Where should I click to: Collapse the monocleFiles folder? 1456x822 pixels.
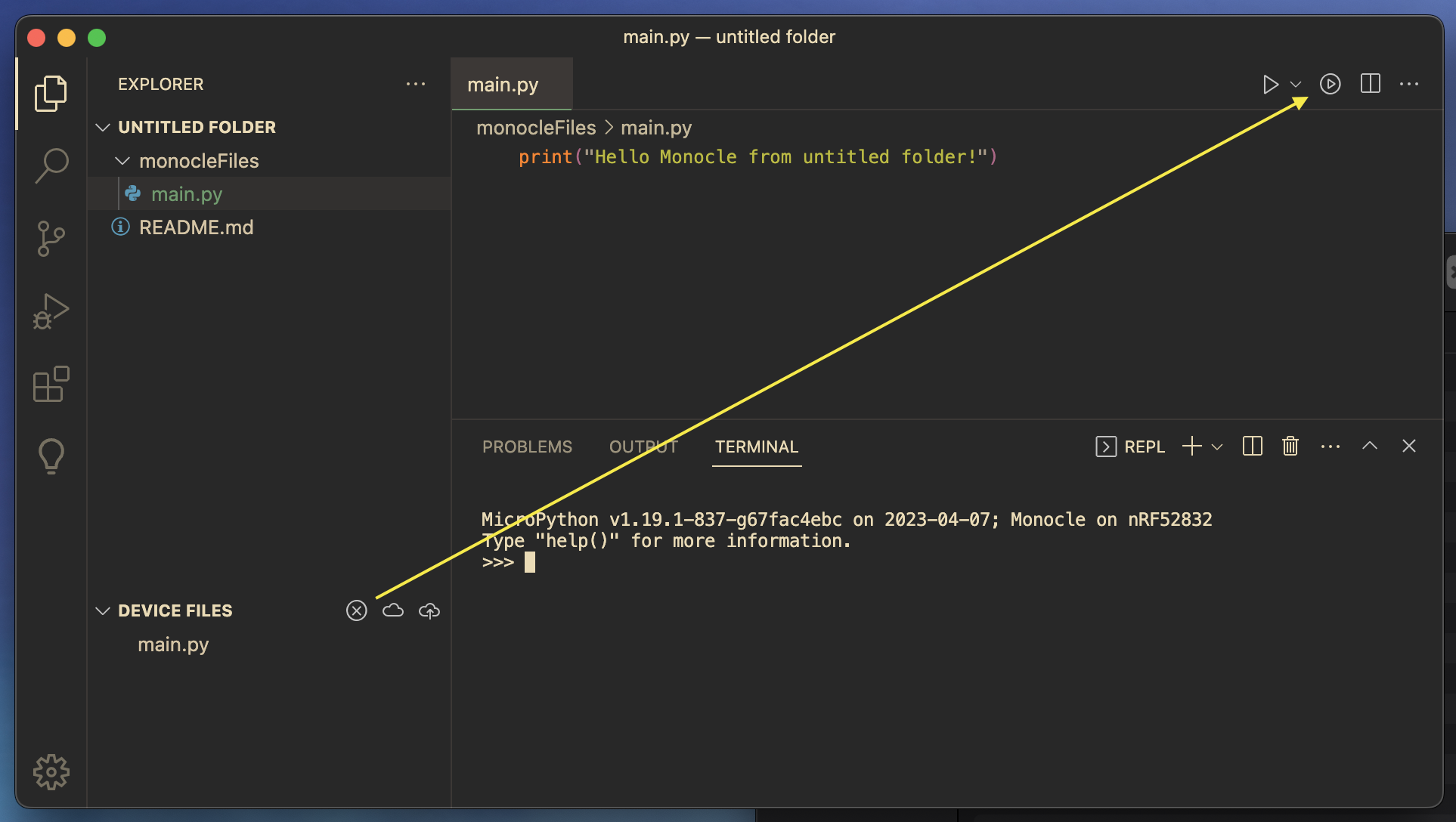(x=122, y=160)
